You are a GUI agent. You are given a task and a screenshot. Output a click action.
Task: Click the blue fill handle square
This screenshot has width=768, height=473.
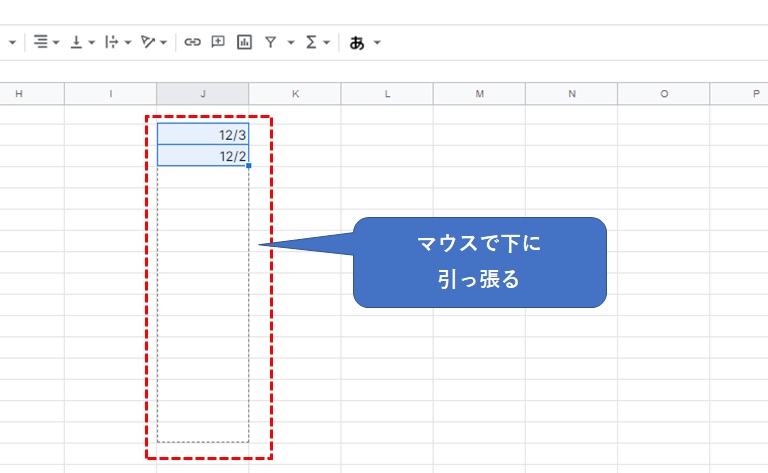(x=249, y=166)
